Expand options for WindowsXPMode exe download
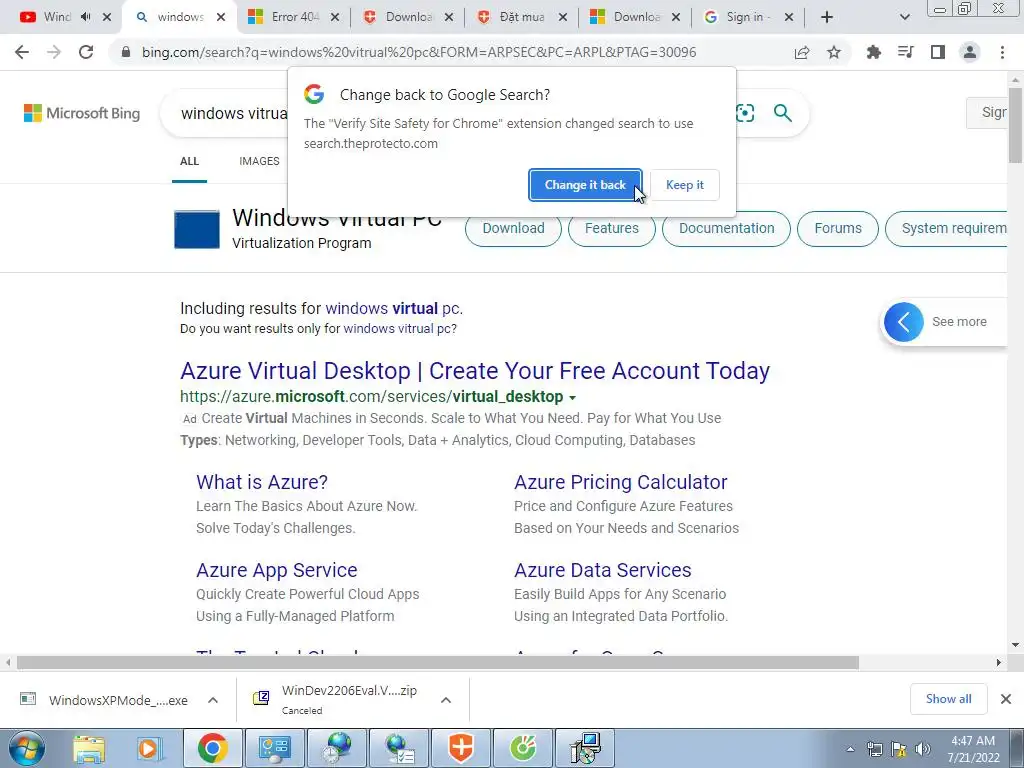The height and width of the screenshot is (768, 1024). coord(213,700)
